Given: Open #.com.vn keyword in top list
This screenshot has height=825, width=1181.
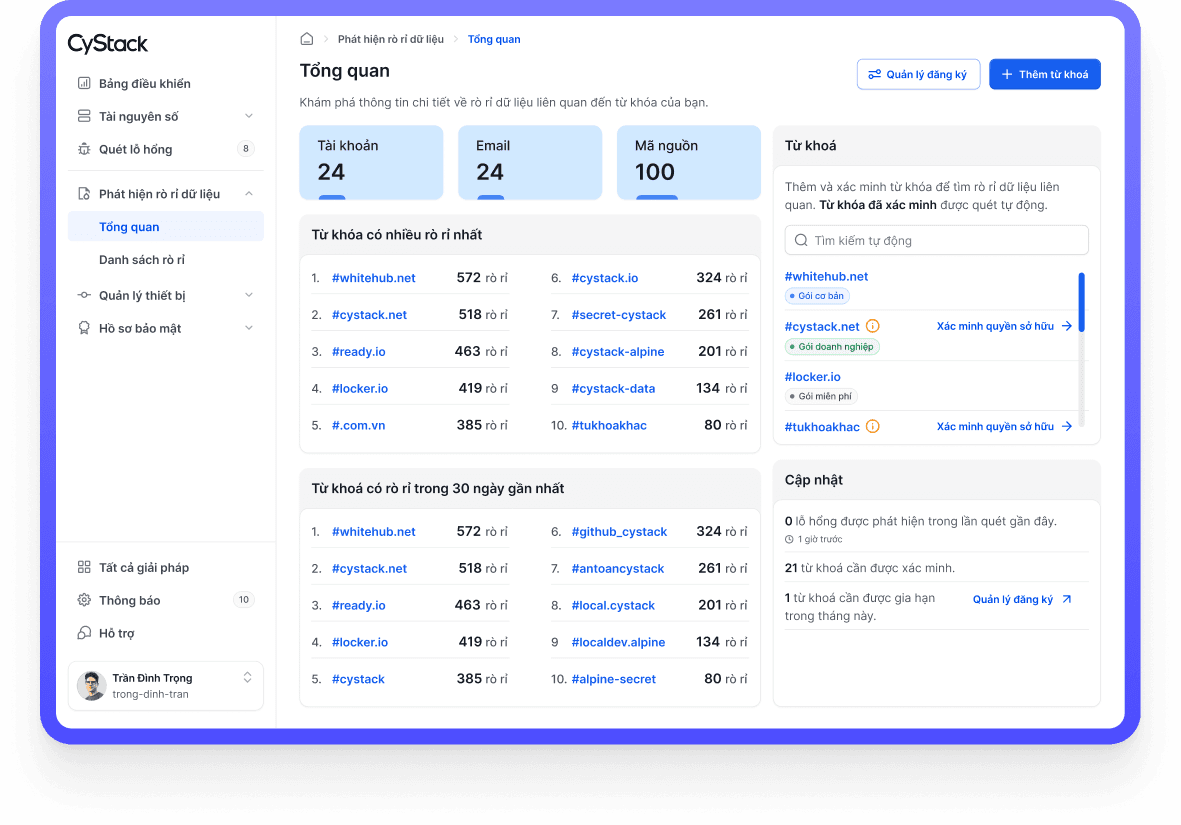Looking at the screenshot, I should [359, 426].
